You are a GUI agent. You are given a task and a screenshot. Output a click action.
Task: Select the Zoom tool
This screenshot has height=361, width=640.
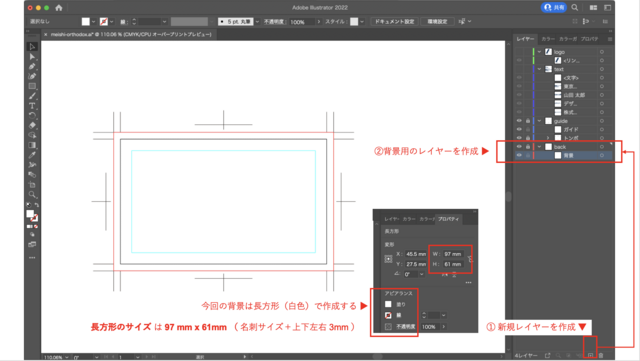click(x=32, y=195)
